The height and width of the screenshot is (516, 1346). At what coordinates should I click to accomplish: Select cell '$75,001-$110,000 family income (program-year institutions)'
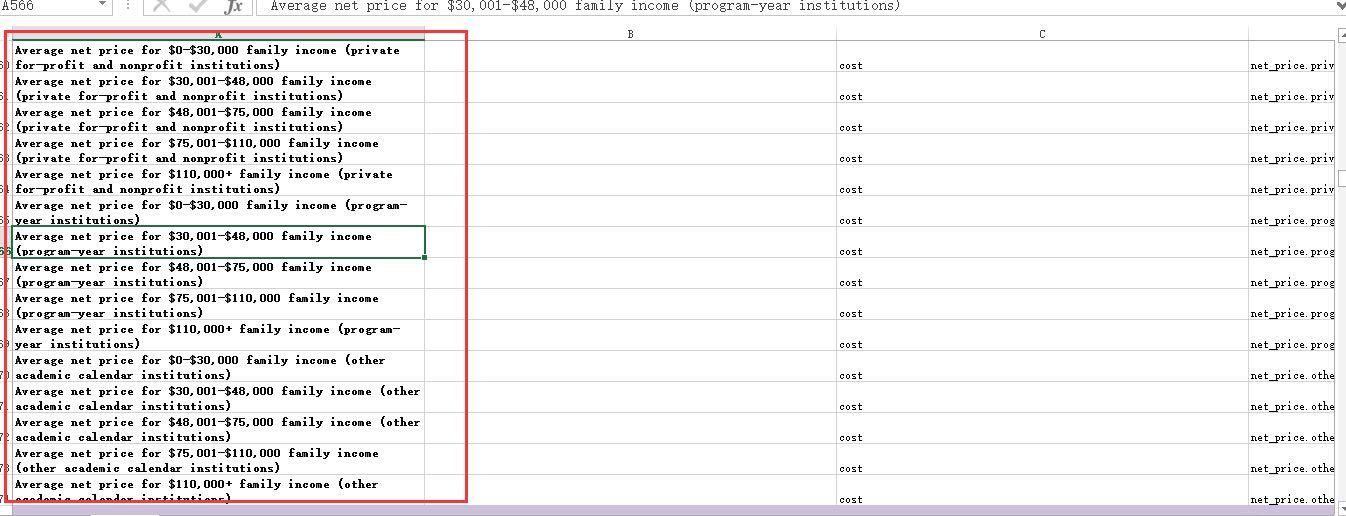[218, 305]
